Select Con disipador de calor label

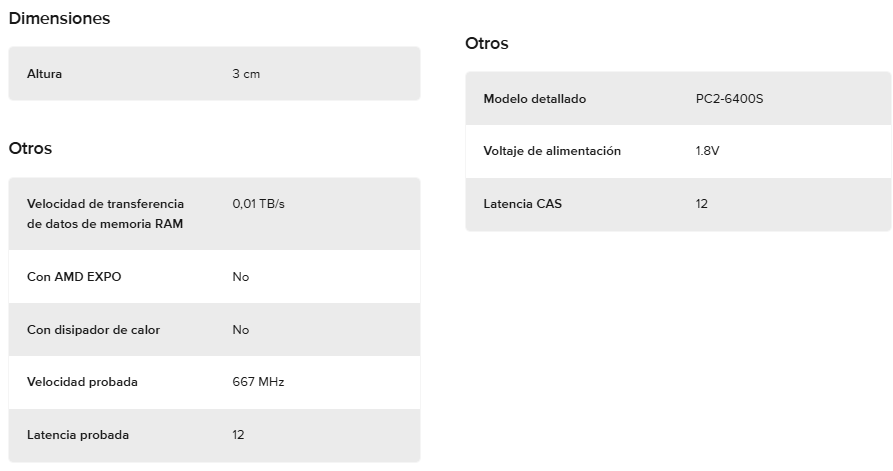click(93, 330)
